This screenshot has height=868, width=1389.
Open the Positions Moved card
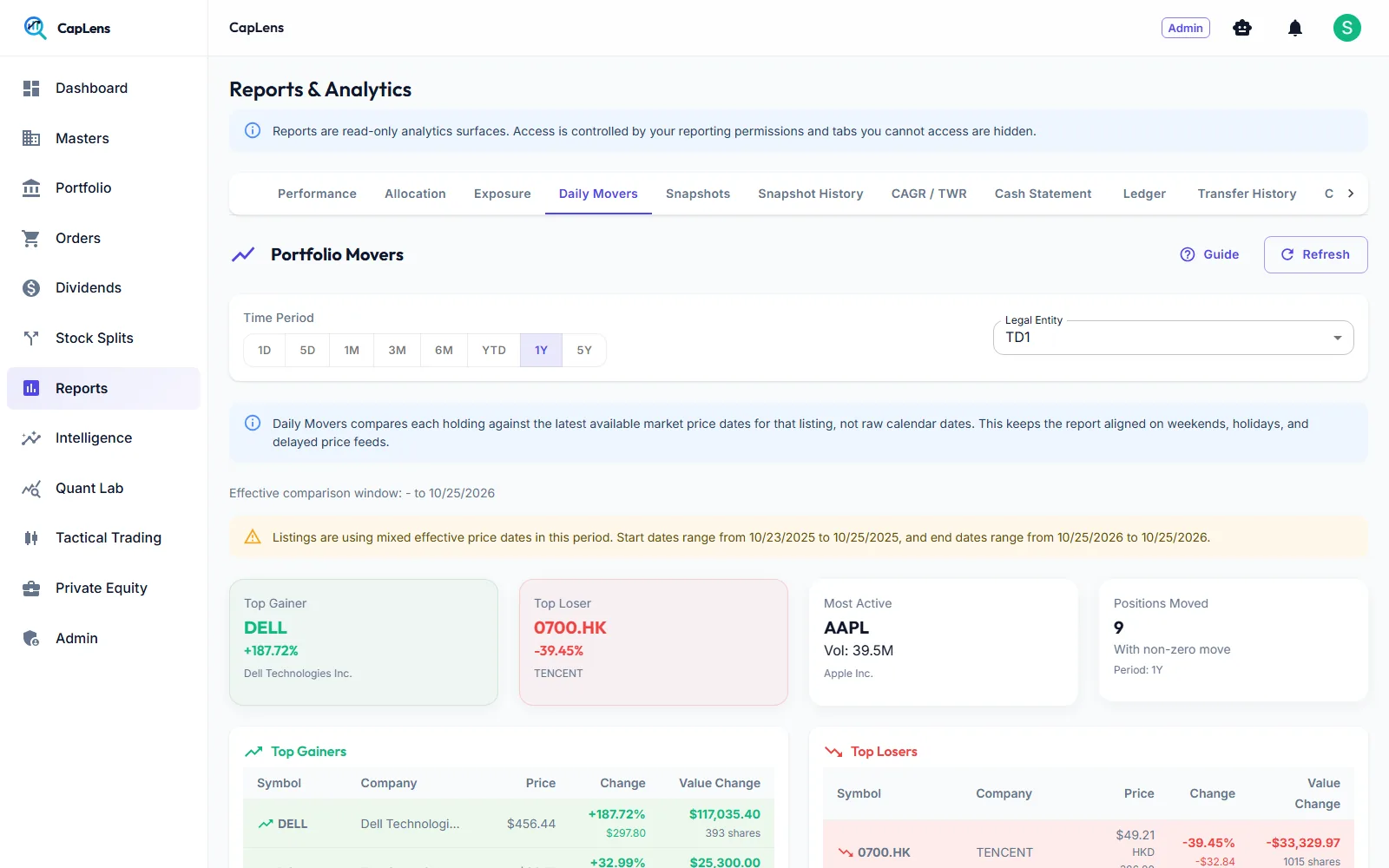[1234, 641]
